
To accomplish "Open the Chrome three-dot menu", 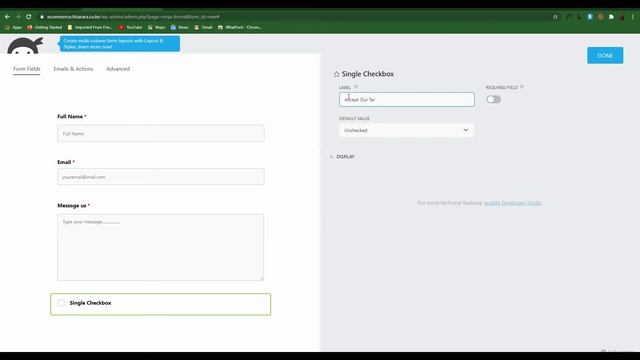I will (633, 17).
